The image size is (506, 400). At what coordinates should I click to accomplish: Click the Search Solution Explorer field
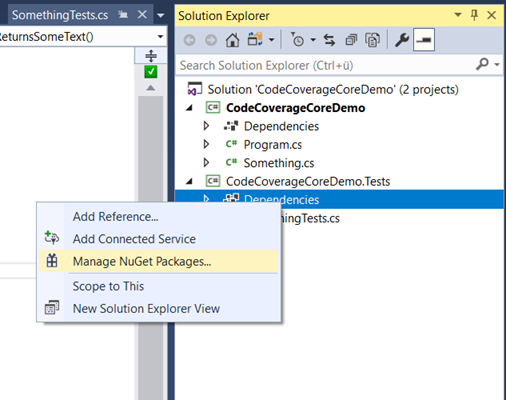(325, 65)
